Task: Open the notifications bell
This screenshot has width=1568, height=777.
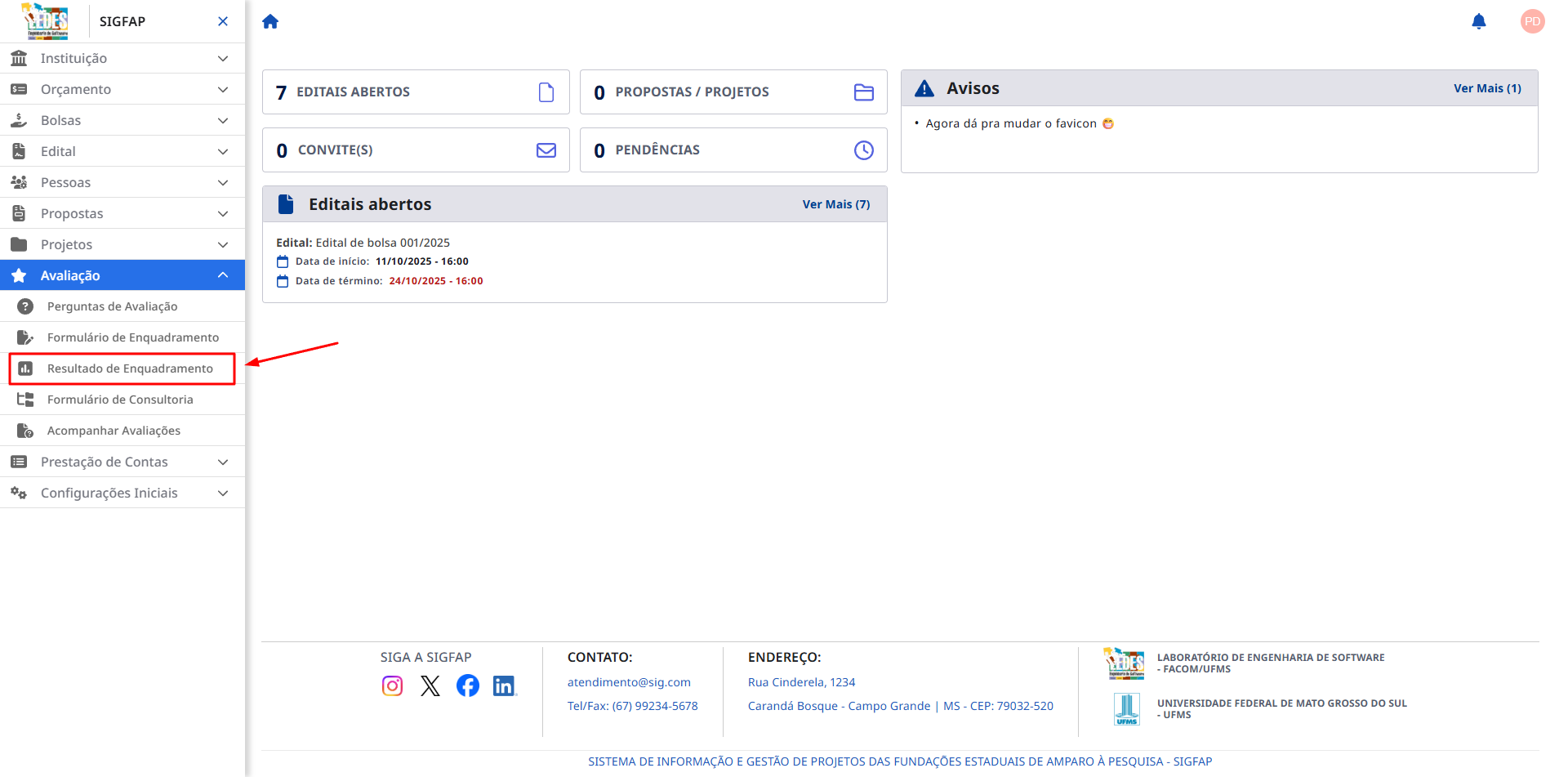Action: click(x=1478, y=21)
